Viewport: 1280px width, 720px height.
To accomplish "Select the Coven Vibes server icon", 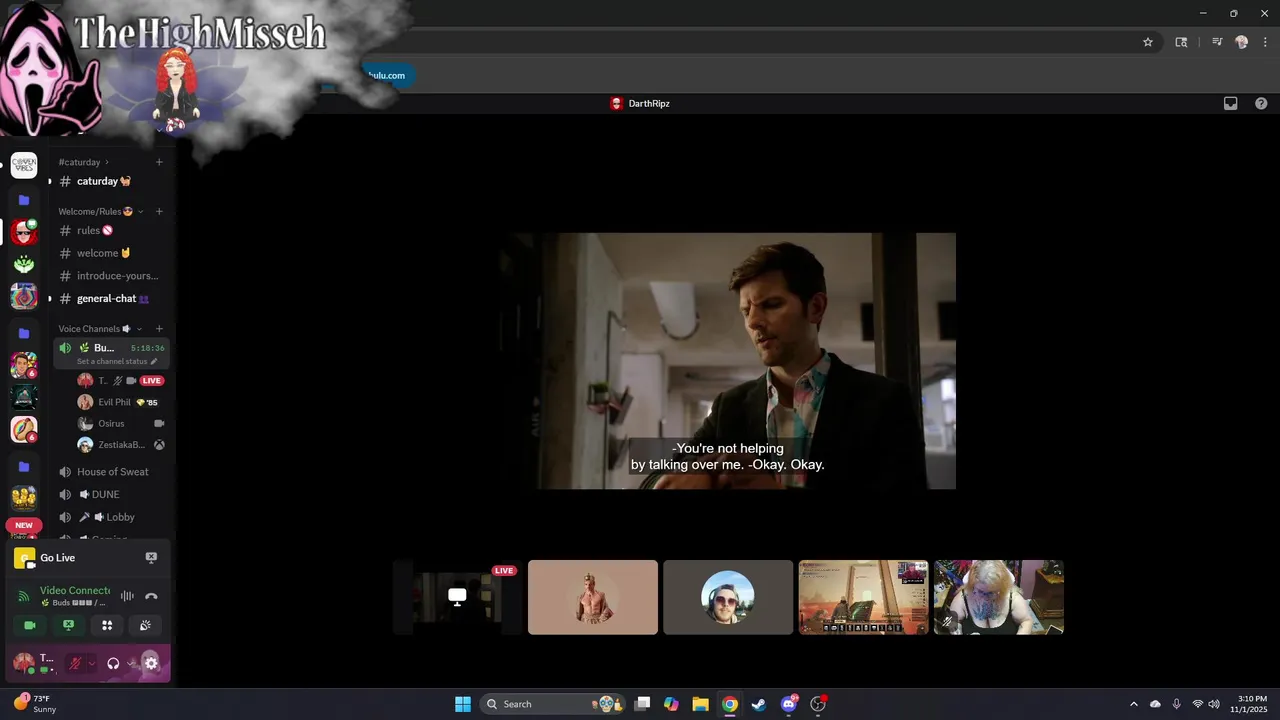I will coord(24,166).
